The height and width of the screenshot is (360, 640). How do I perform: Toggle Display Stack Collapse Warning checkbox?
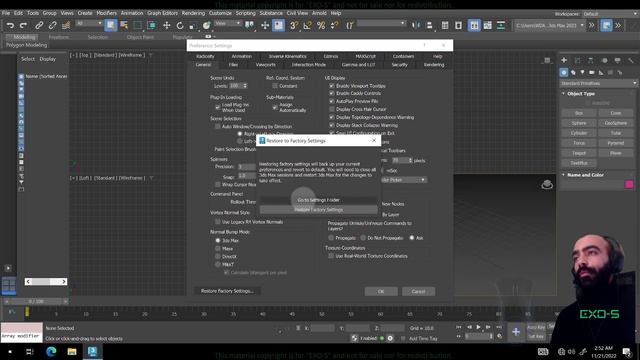[x=332, y=125]
